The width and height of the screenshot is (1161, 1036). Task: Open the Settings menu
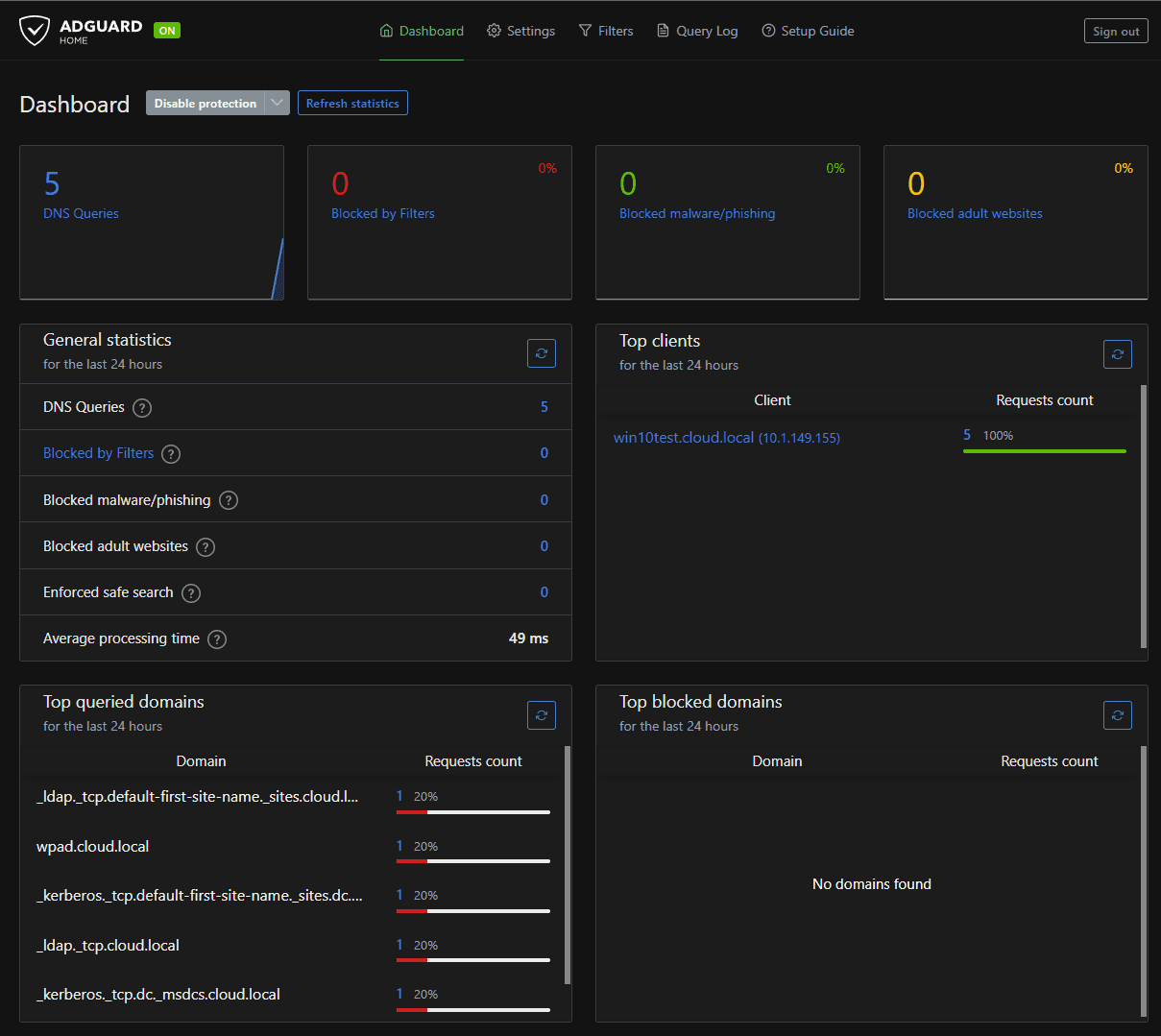pos(520,31)
